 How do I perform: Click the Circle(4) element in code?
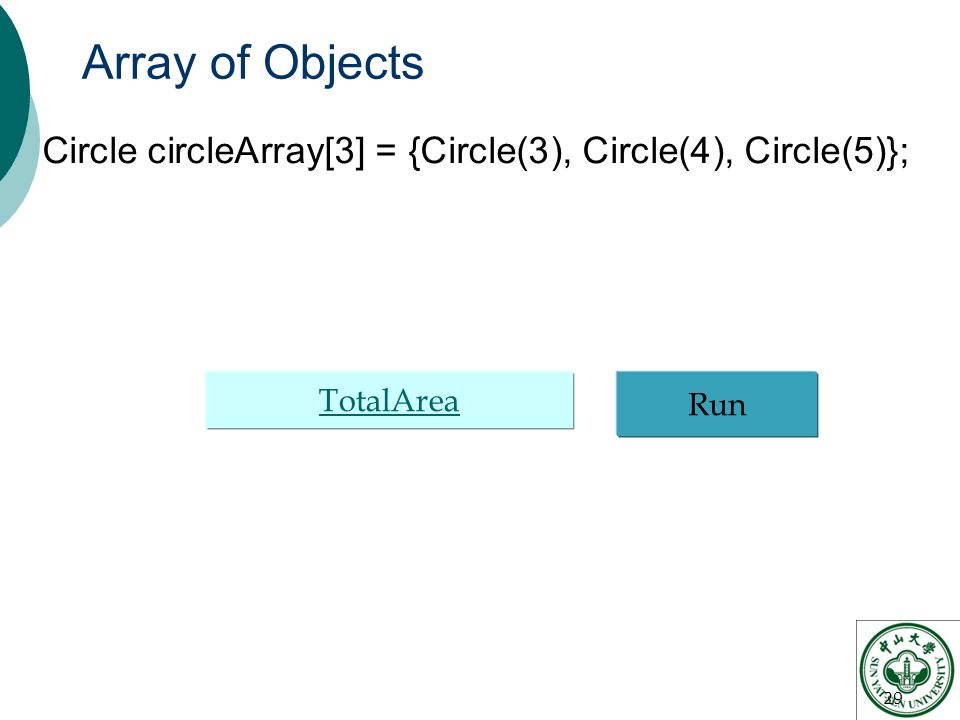(654, 151)
